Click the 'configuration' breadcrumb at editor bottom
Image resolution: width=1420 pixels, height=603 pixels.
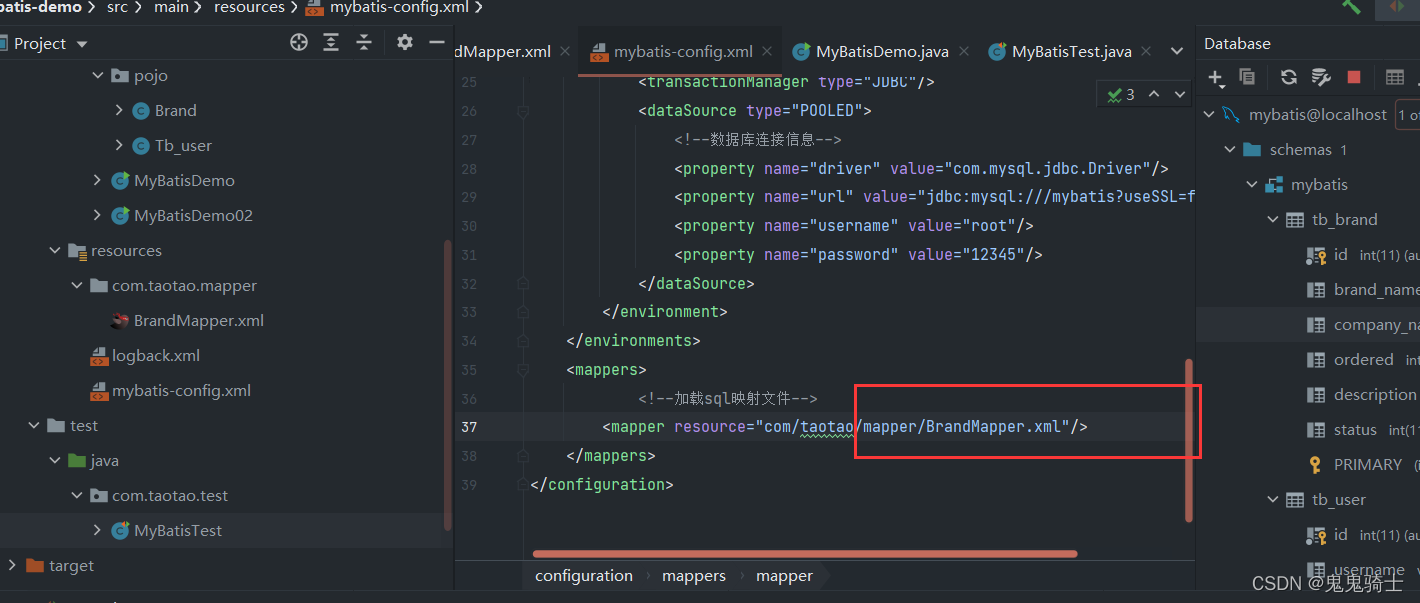point(584,576)
